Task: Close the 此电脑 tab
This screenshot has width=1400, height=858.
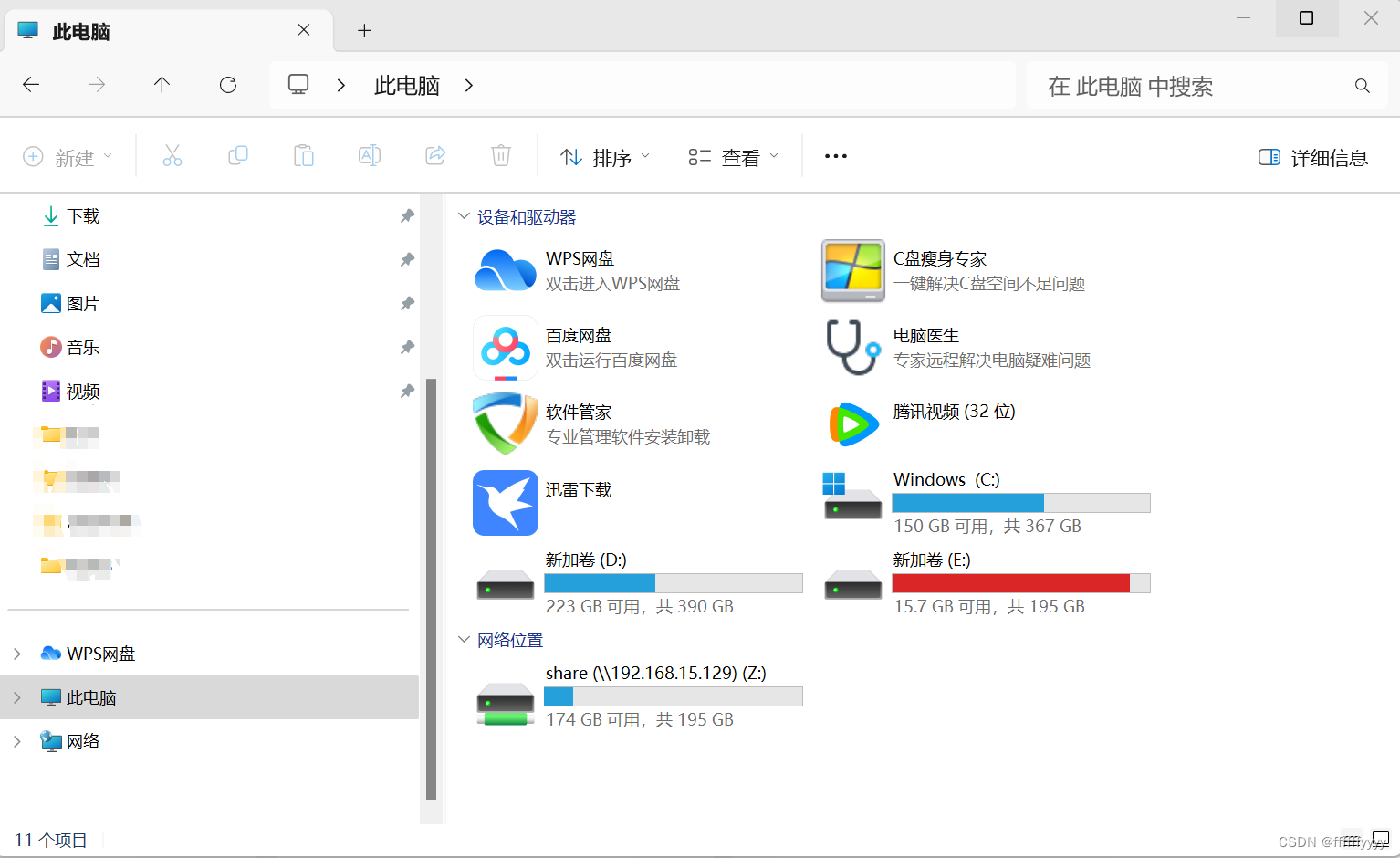Action: click(304, 30)
